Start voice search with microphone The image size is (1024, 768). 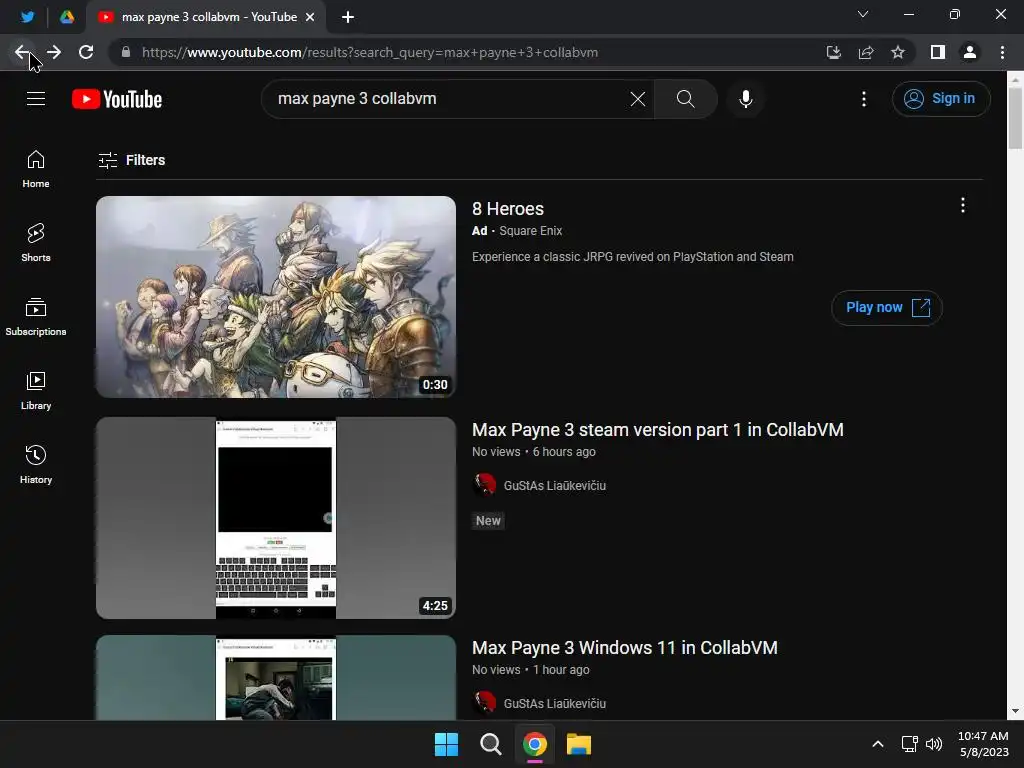pos(745,99)
